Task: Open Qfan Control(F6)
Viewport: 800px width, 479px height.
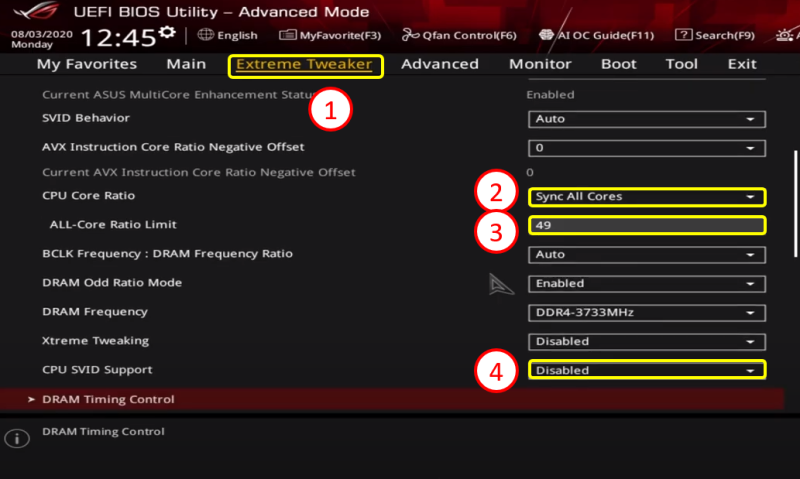Action: point(459,35)
